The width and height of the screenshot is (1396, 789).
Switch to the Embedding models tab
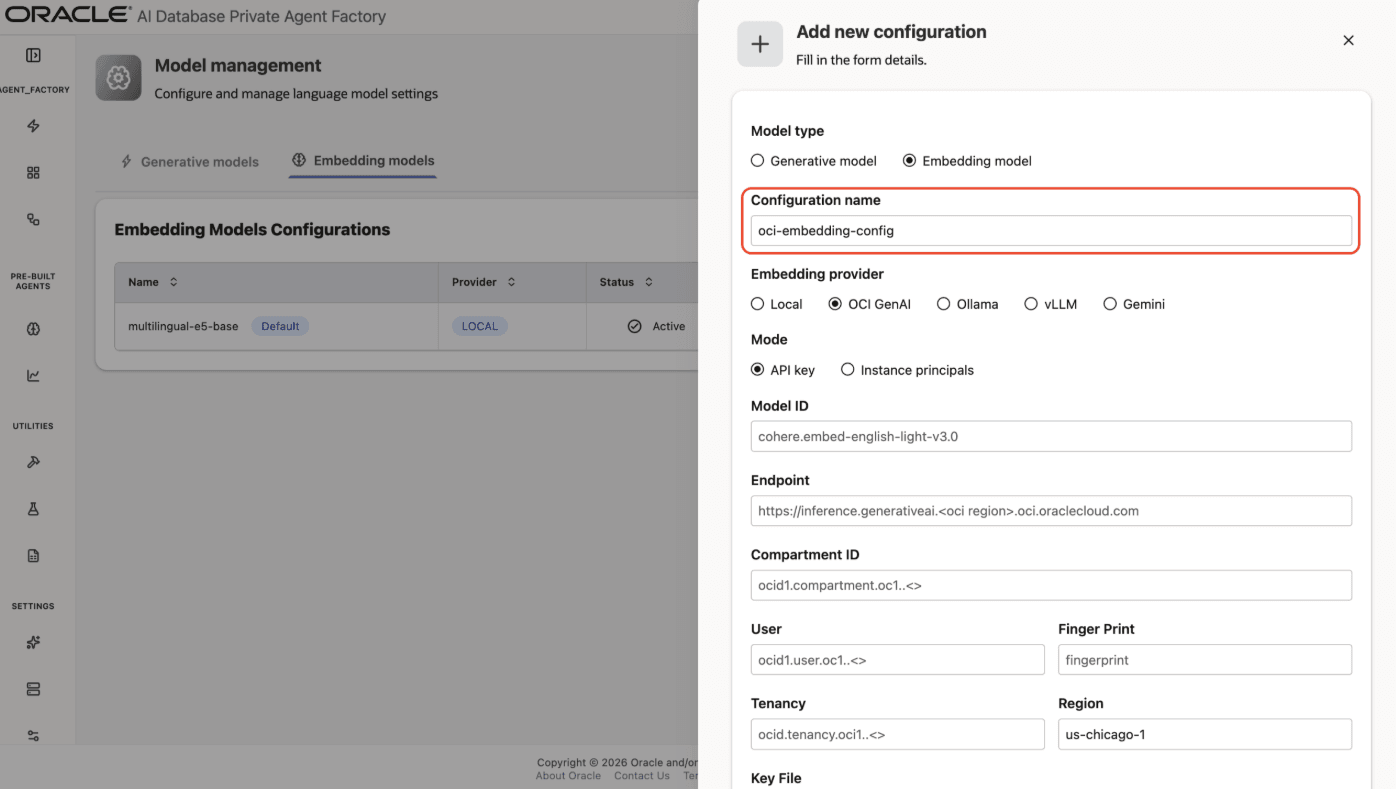point(363,160)
